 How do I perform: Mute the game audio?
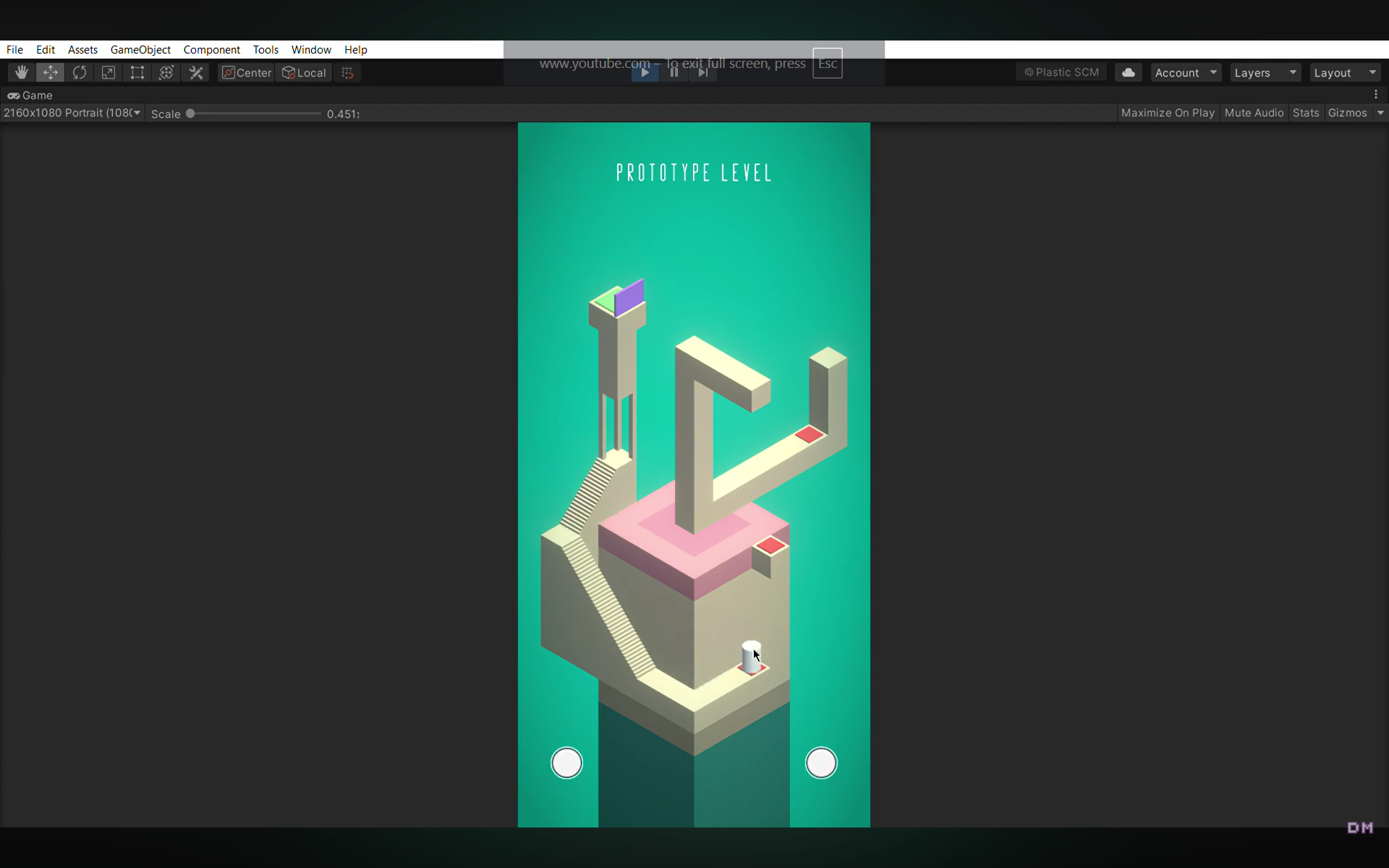pos(1254,113)
